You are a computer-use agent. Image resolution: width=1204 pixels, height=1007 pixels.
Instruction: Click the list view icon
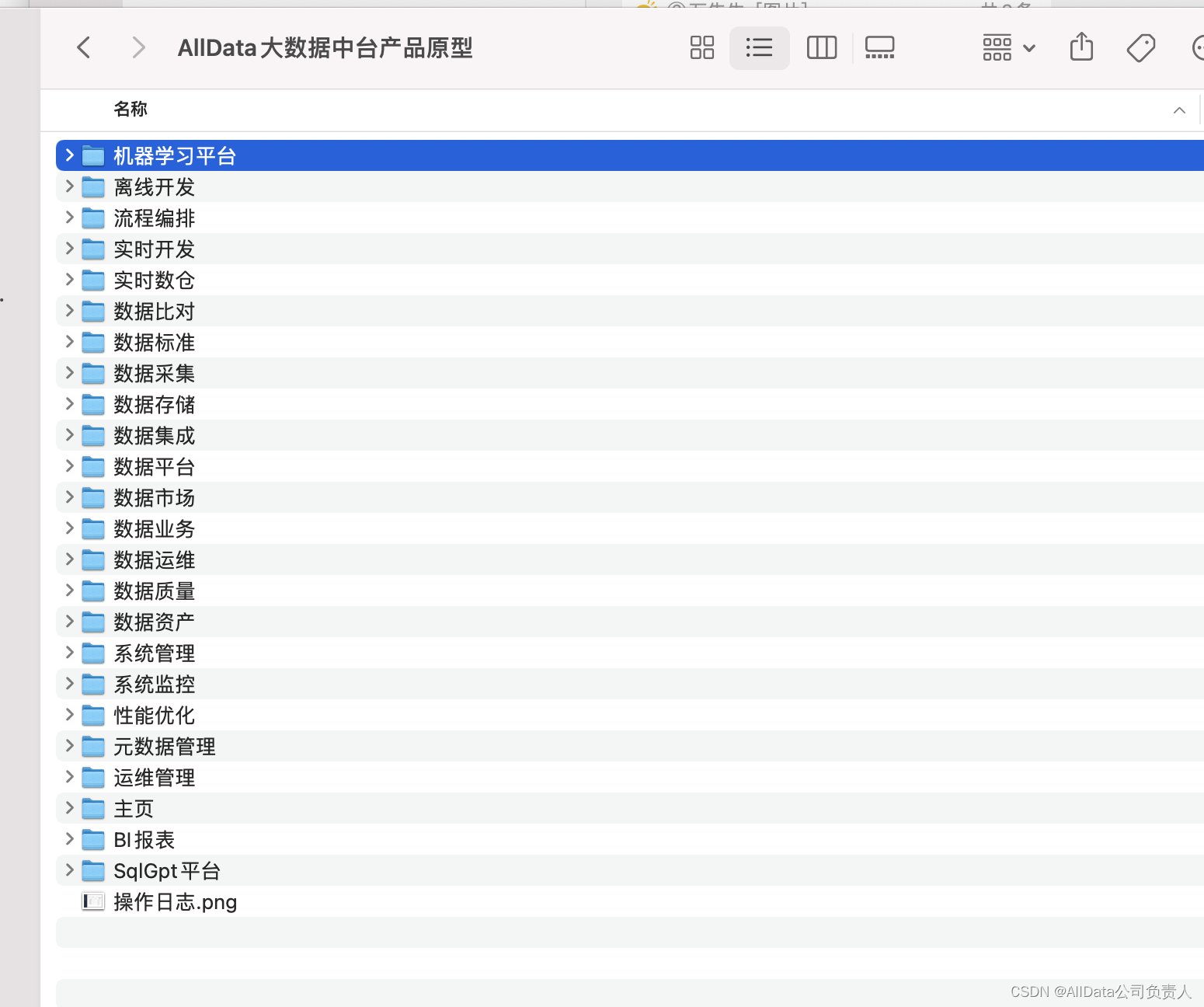click(759, 47)
